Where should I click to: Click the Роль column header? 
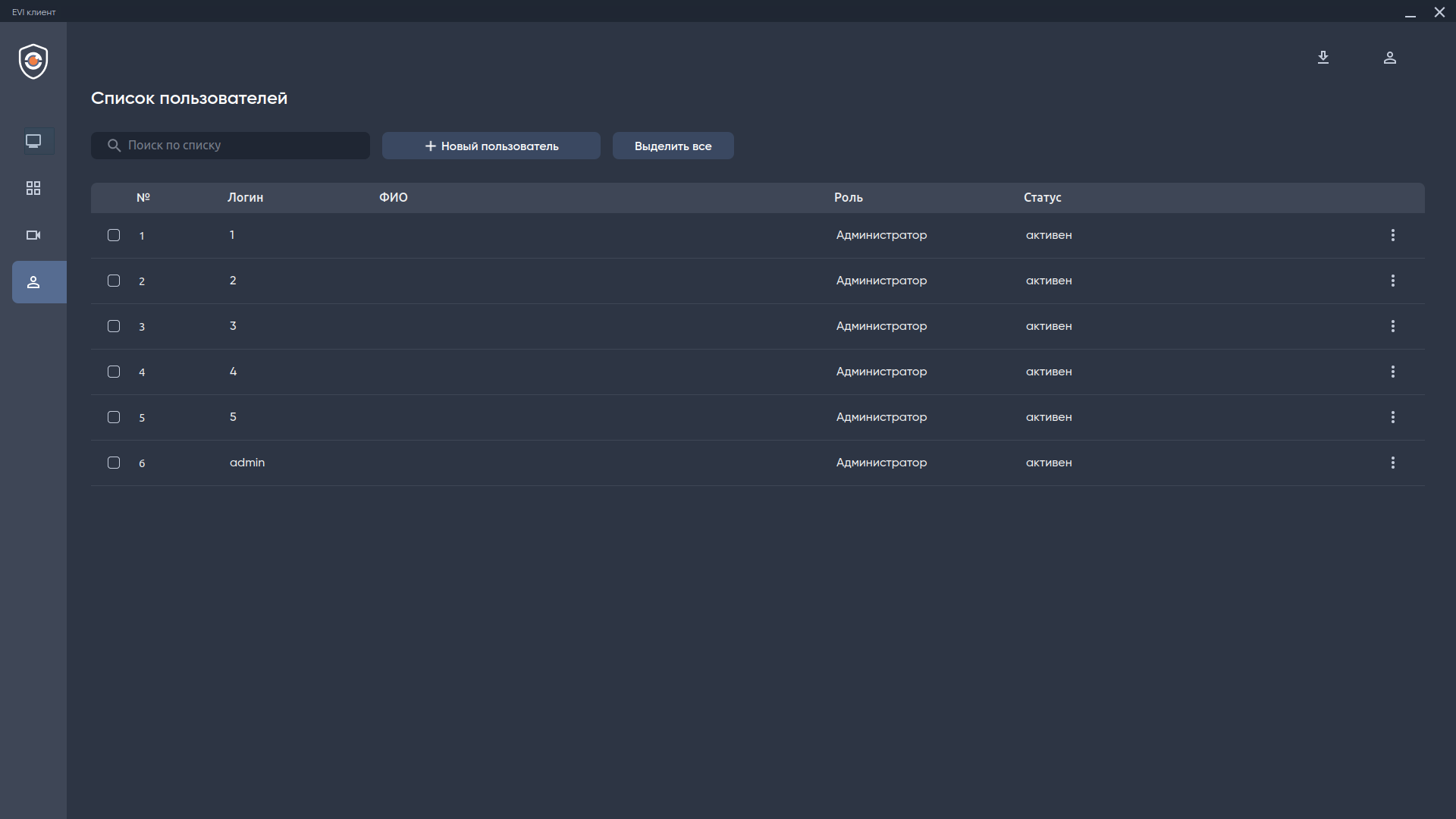pyautogui.click(x=848, y=197)
